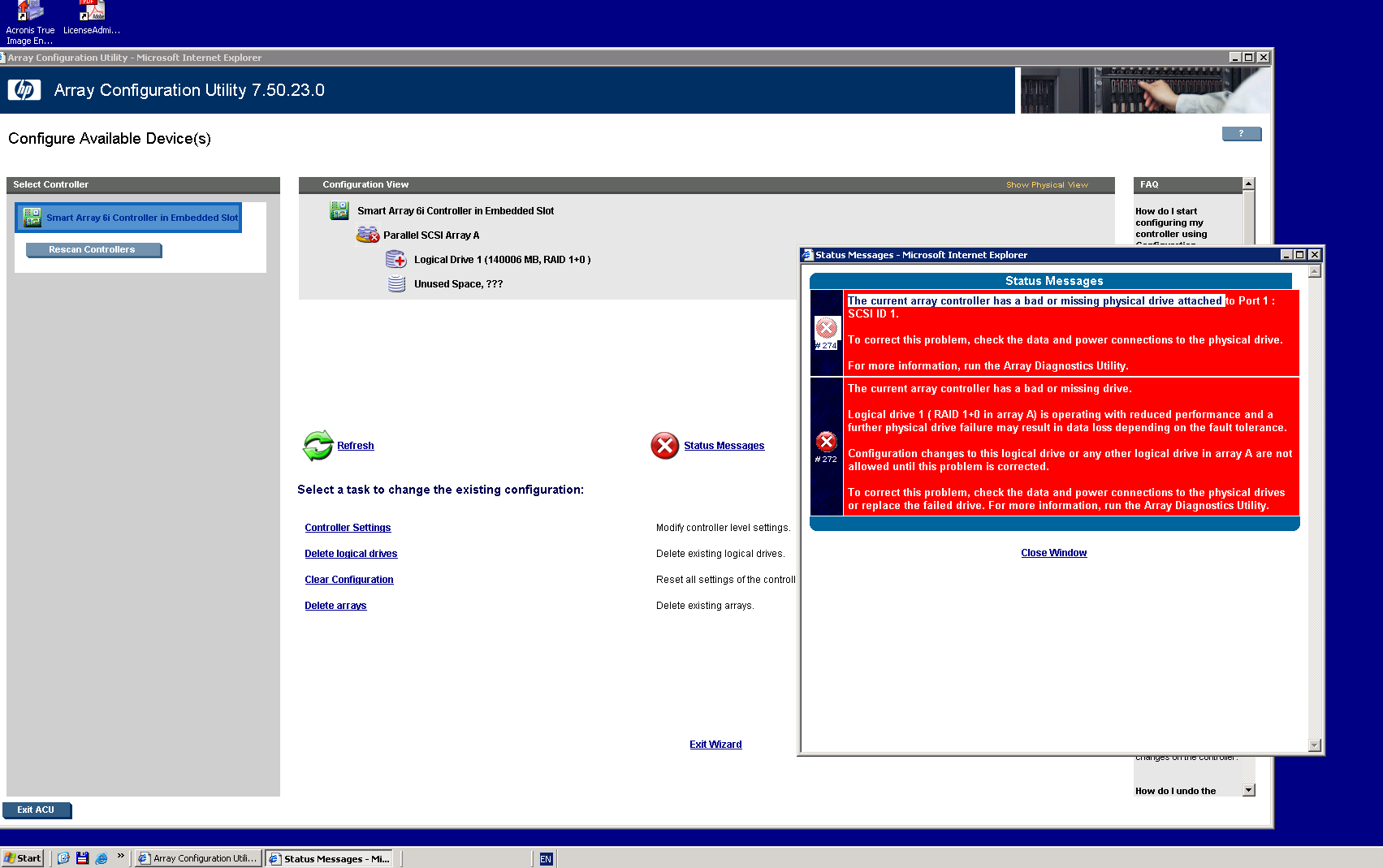Select Smart Array 6i Controller tree row
The image size is (1383, 868).
tap(455, 211)
